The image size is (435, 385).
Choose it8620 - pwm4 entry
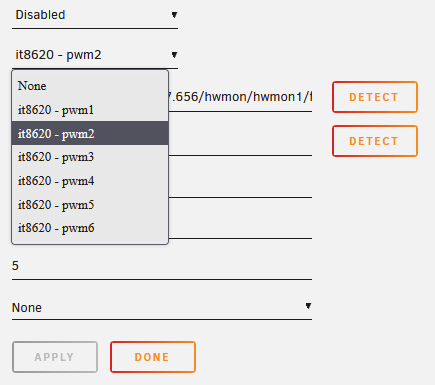click(90, 181)
